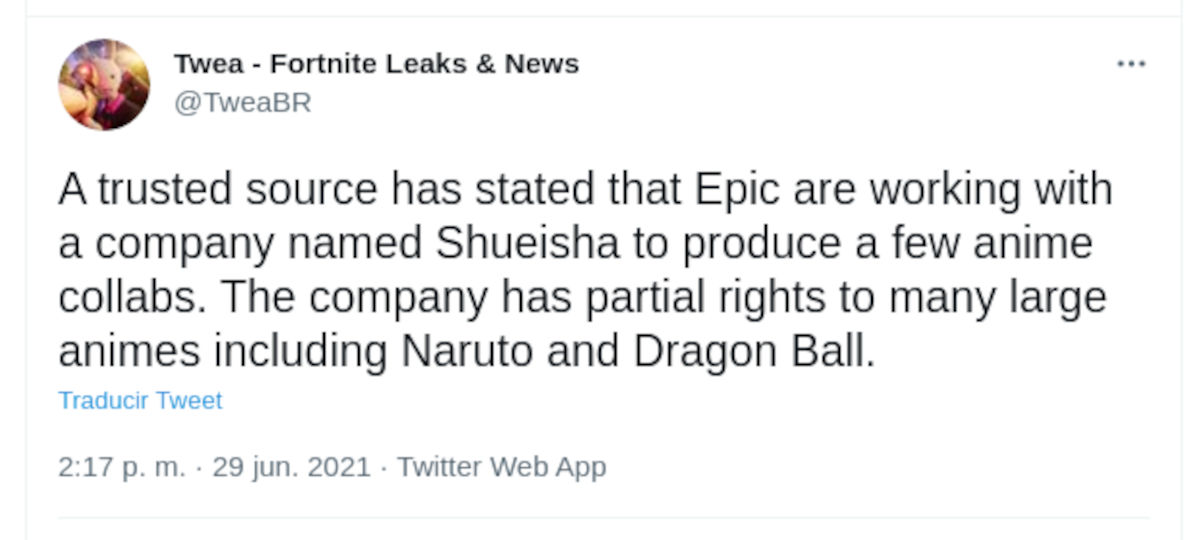
Task: Open the Twea - Fortnite Leaks & News profile name
Action: click(x=376, y=64)
